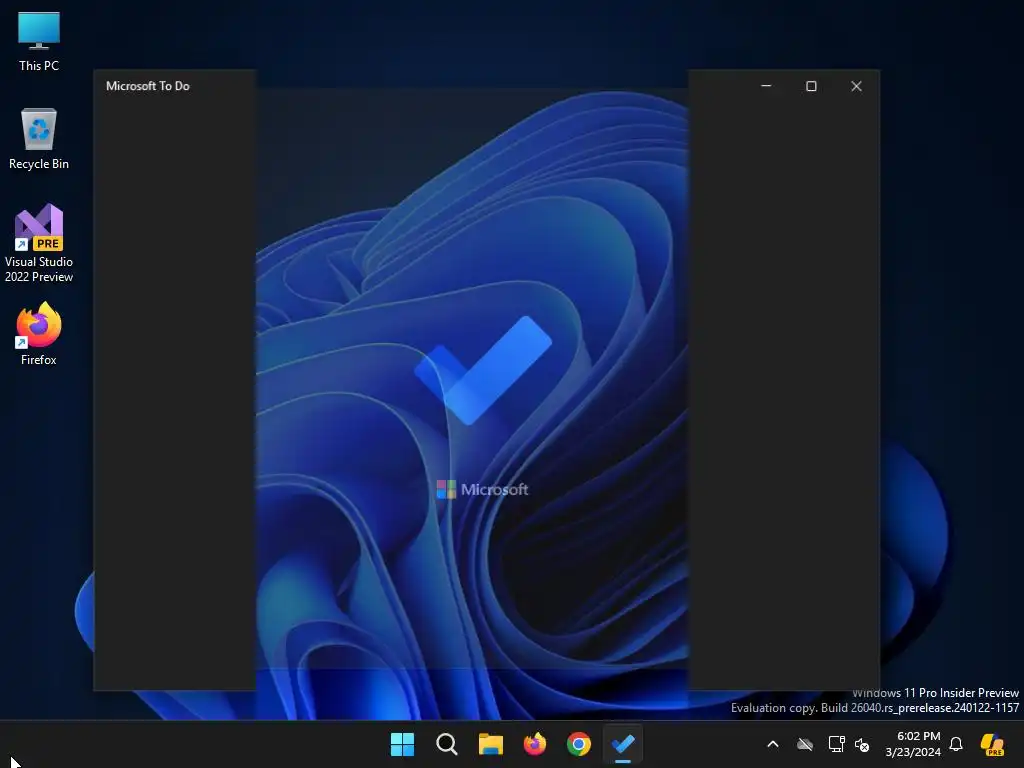Open the Windows Start menu
This screenshot has width=1024, height=768.
(x=402, y=744)
